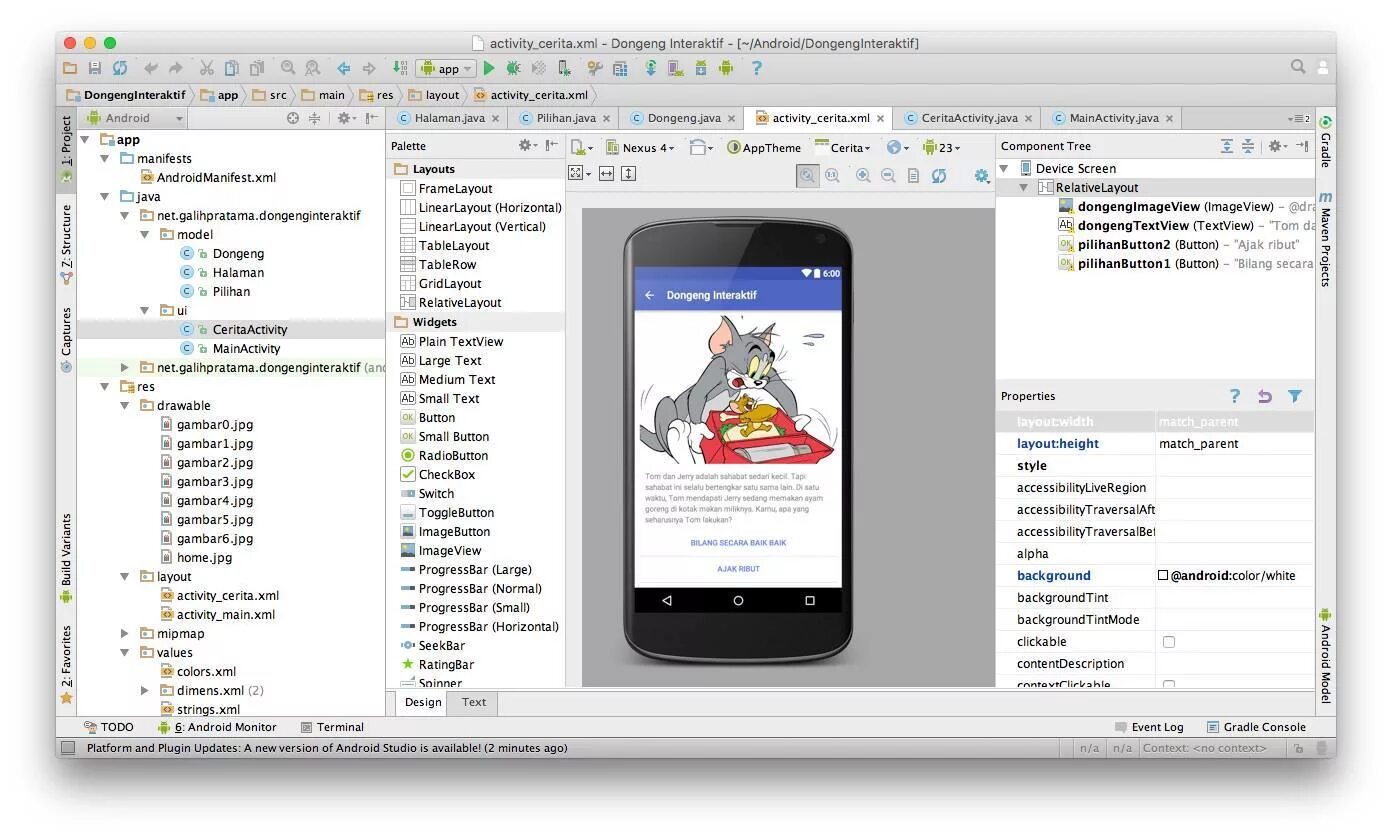The width and height of the screenshot is (1392, 838).
Task: Collapse the drawable folder
Action: click(125, 406)
